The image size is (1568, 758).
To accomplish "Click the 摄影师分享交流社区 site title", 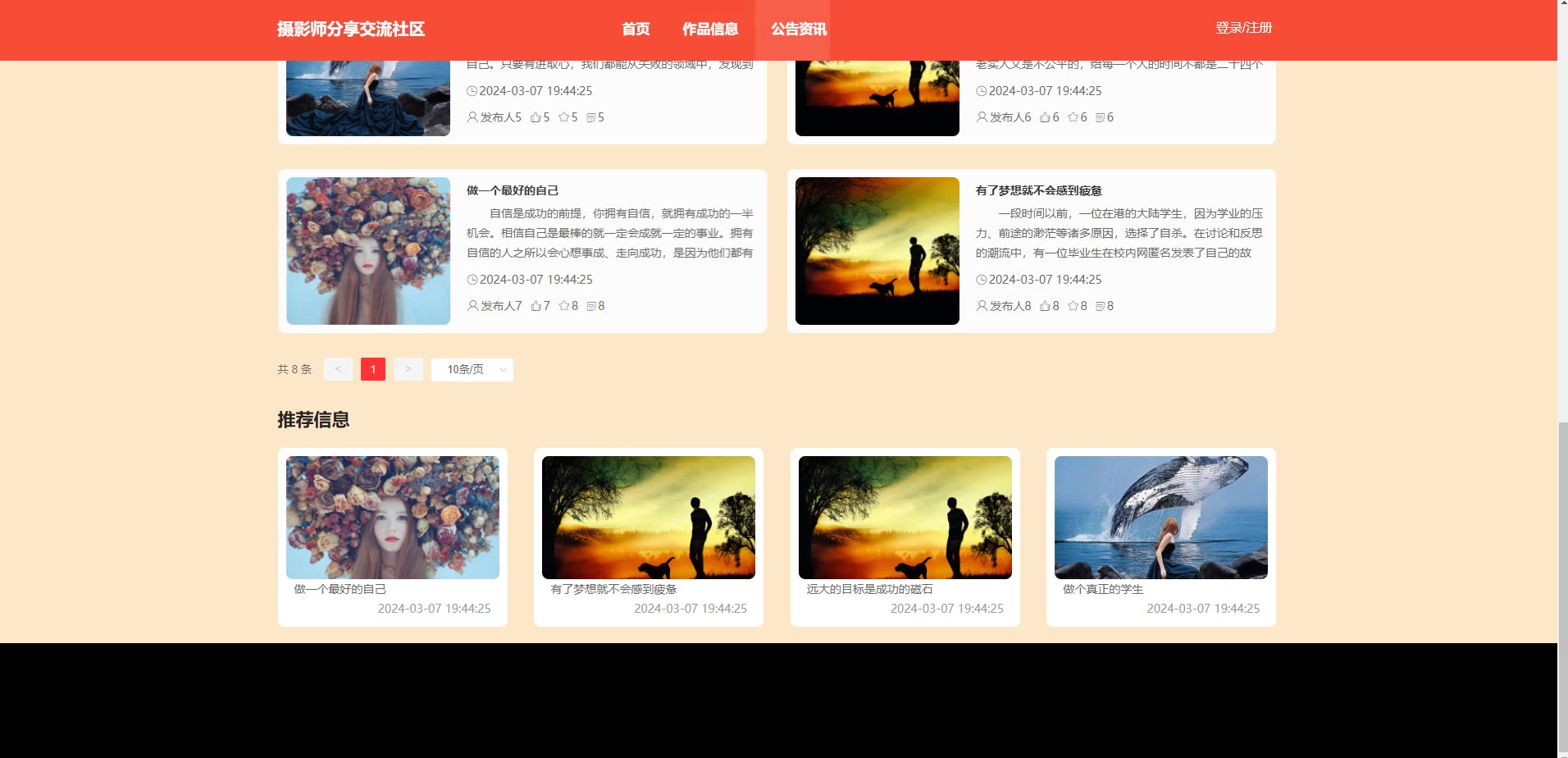I will (x=351, y=30).
